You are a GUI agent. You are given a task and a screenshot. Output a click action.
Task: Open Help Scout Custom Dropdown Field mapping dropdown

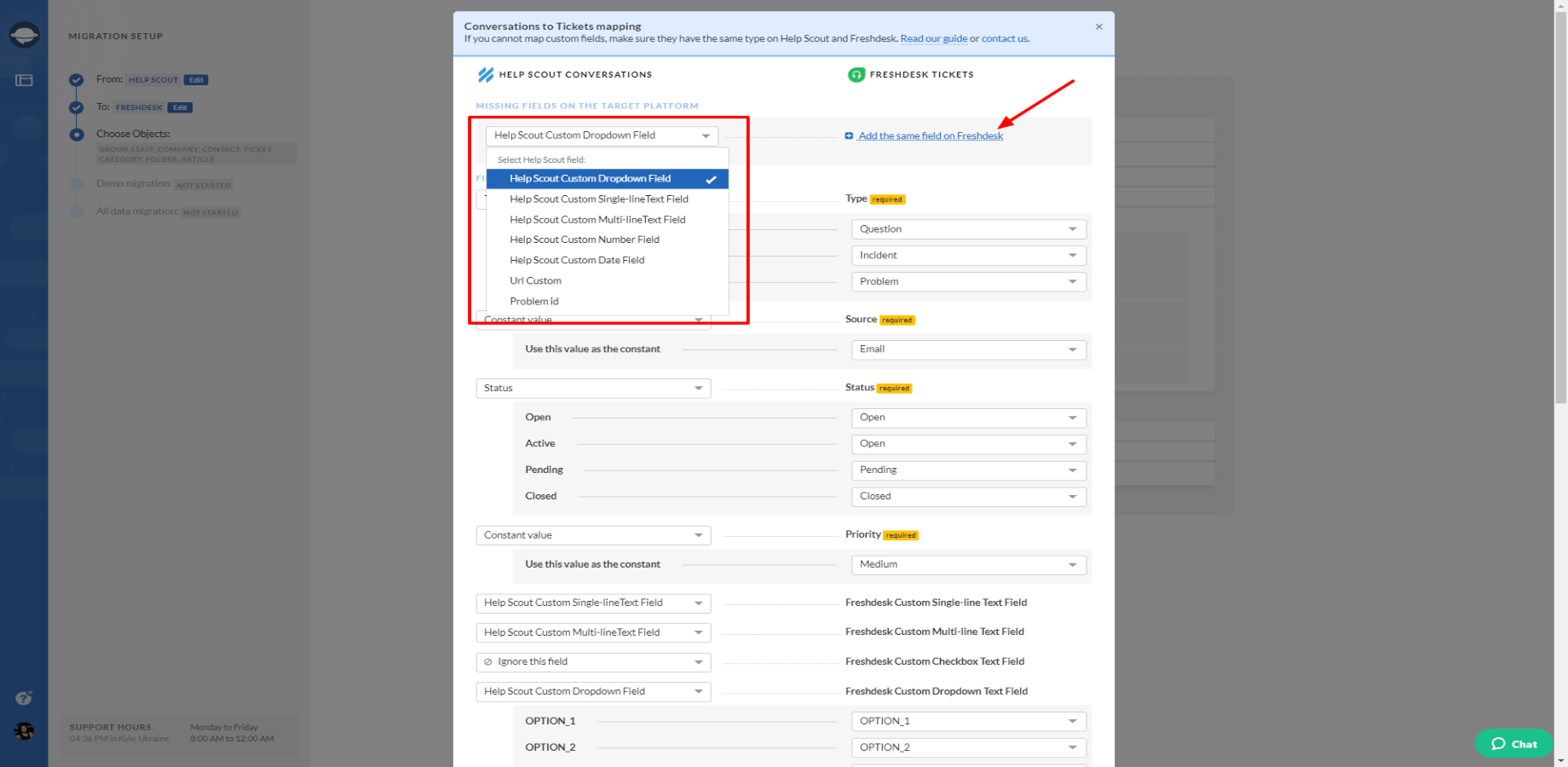pyautogui.click(x=593, y=692)
